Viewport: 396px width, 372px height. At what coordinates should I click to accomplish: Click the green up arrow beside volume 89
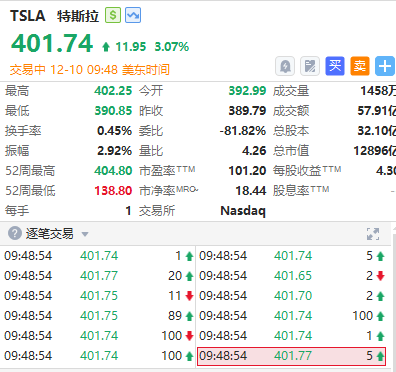[x=189, y=316]
